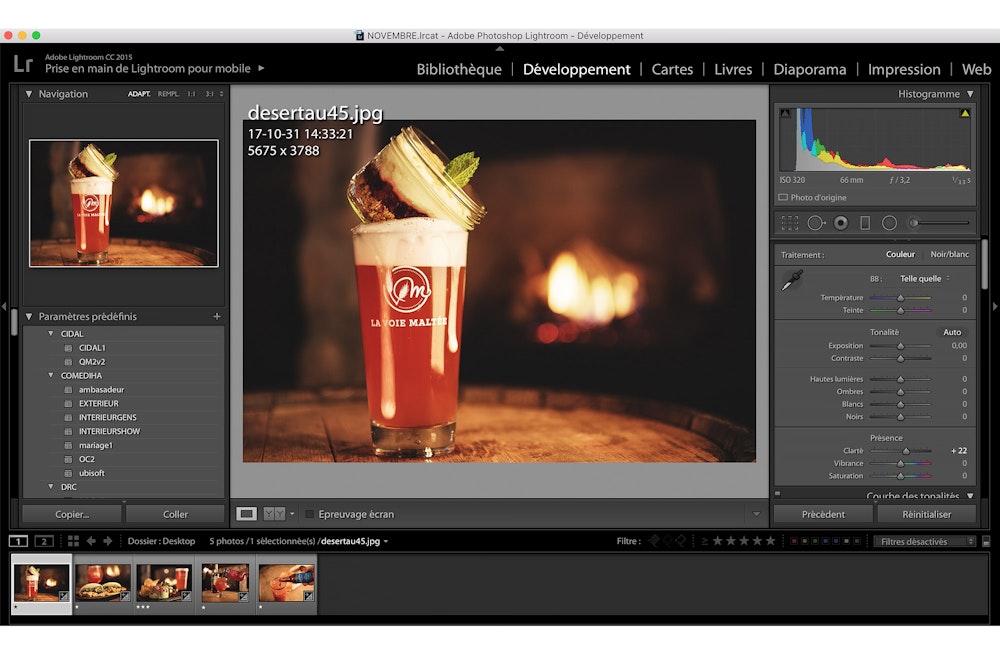Toggle the highlight clipping indicator in histogram

click(965, 114)
